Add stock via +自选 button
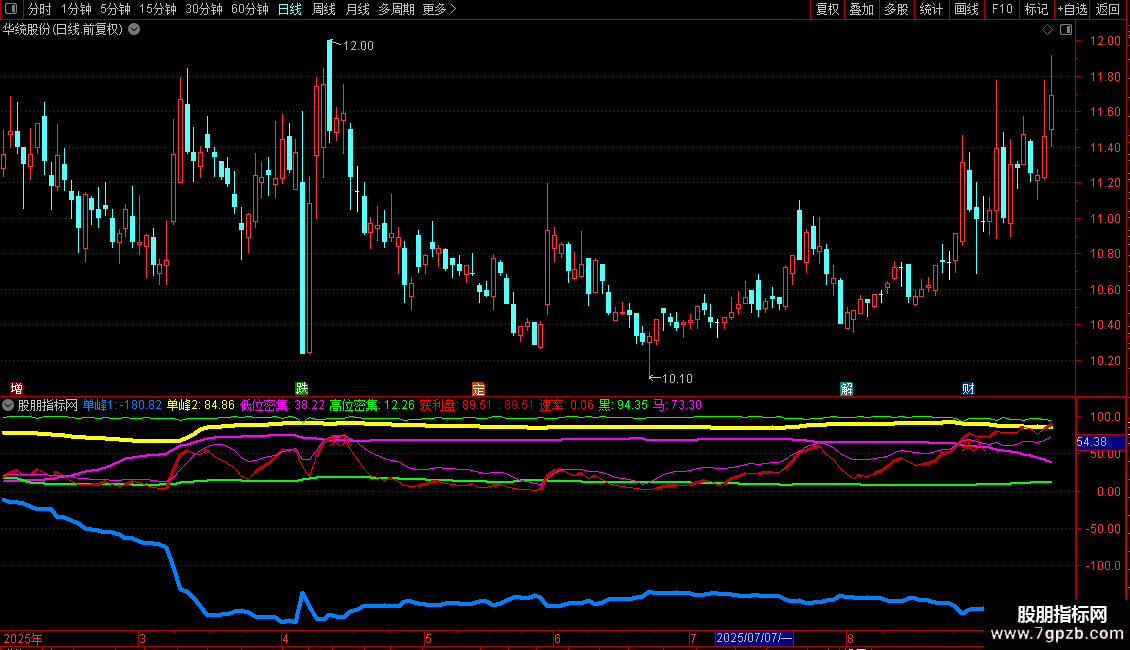1130x650 pixels. (x=1071, y=9)
